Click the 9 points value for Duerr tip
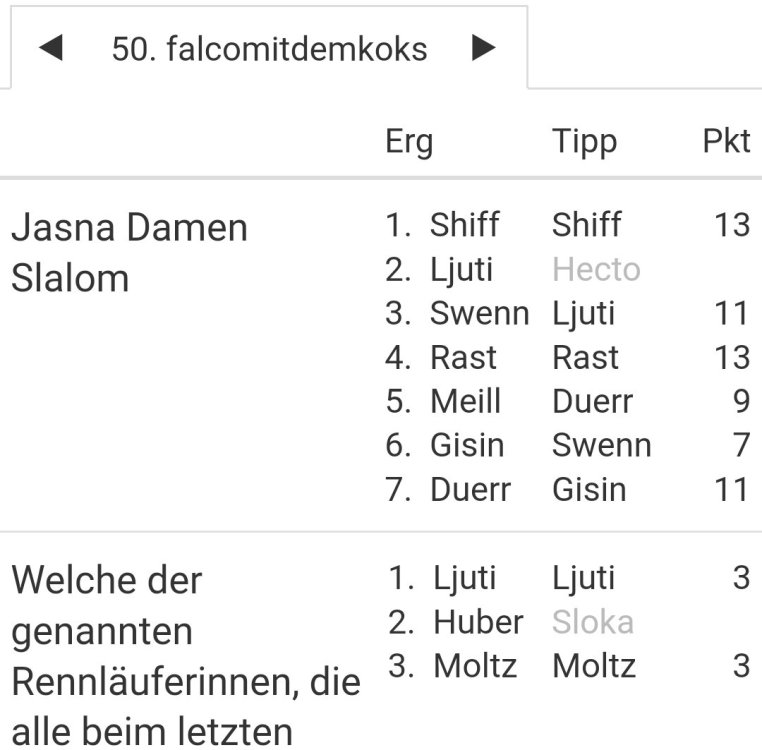This screenshot has width=762, height=750. pos(740,401)
